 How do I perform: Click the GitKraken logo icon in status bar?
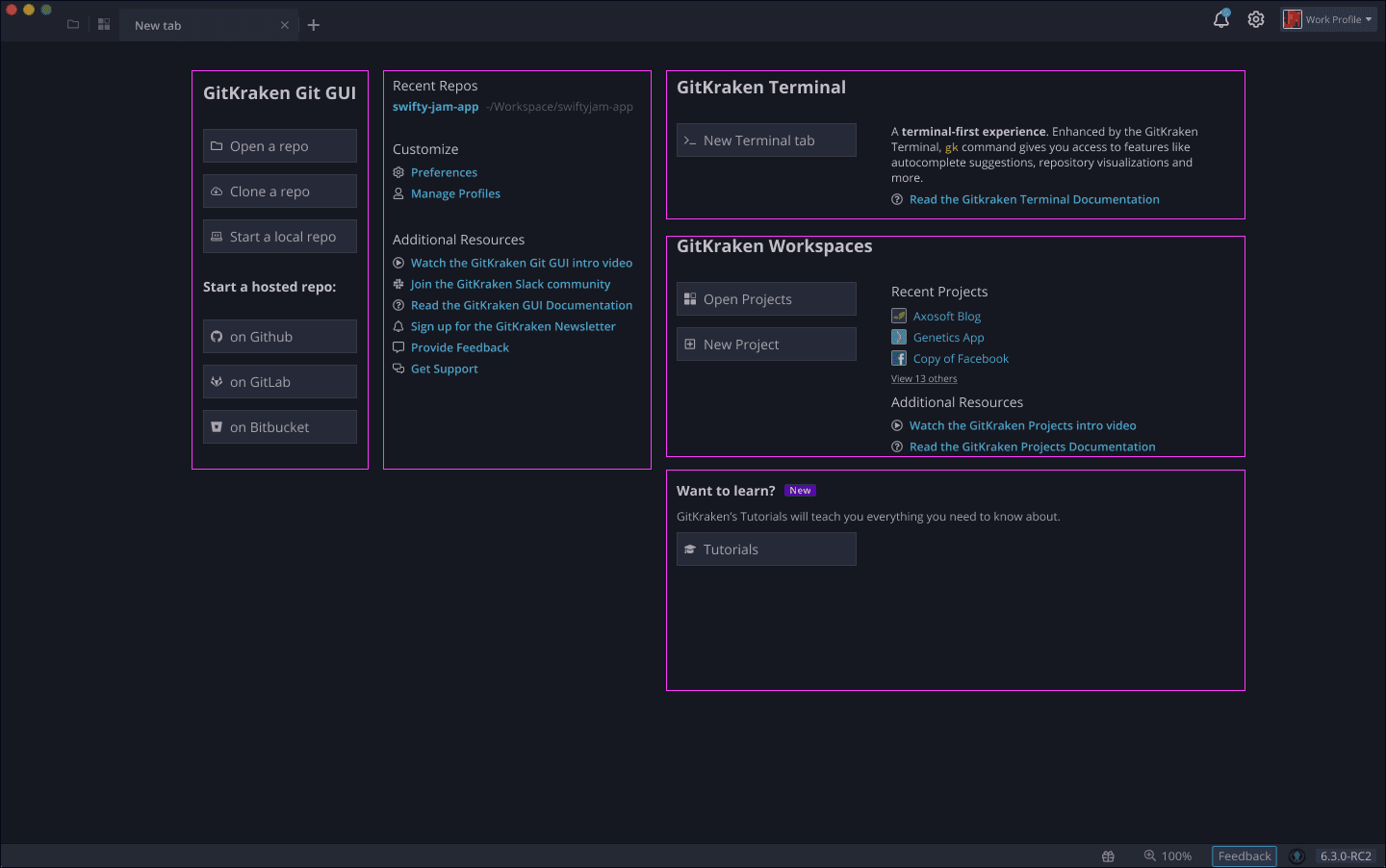click(1296, 856)
